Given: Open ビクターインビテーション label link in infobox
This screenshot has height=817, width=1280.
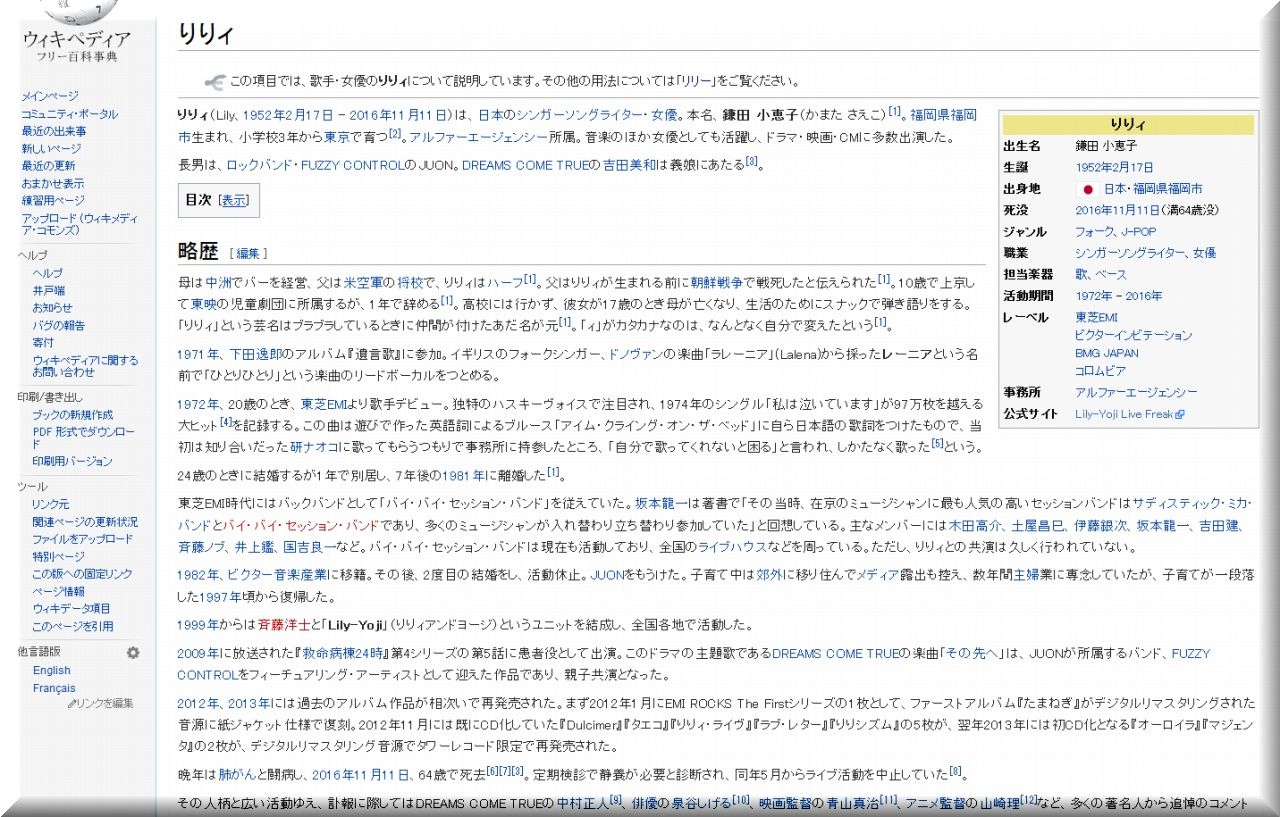Looking at the screenshot, I should click(x=1133, y=335).
